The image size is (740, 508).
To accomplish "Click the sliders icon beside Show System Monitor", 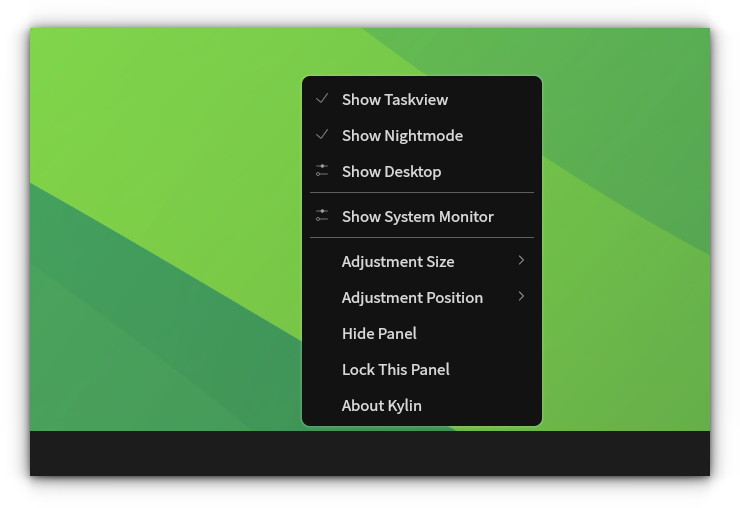I will [322, 216].
